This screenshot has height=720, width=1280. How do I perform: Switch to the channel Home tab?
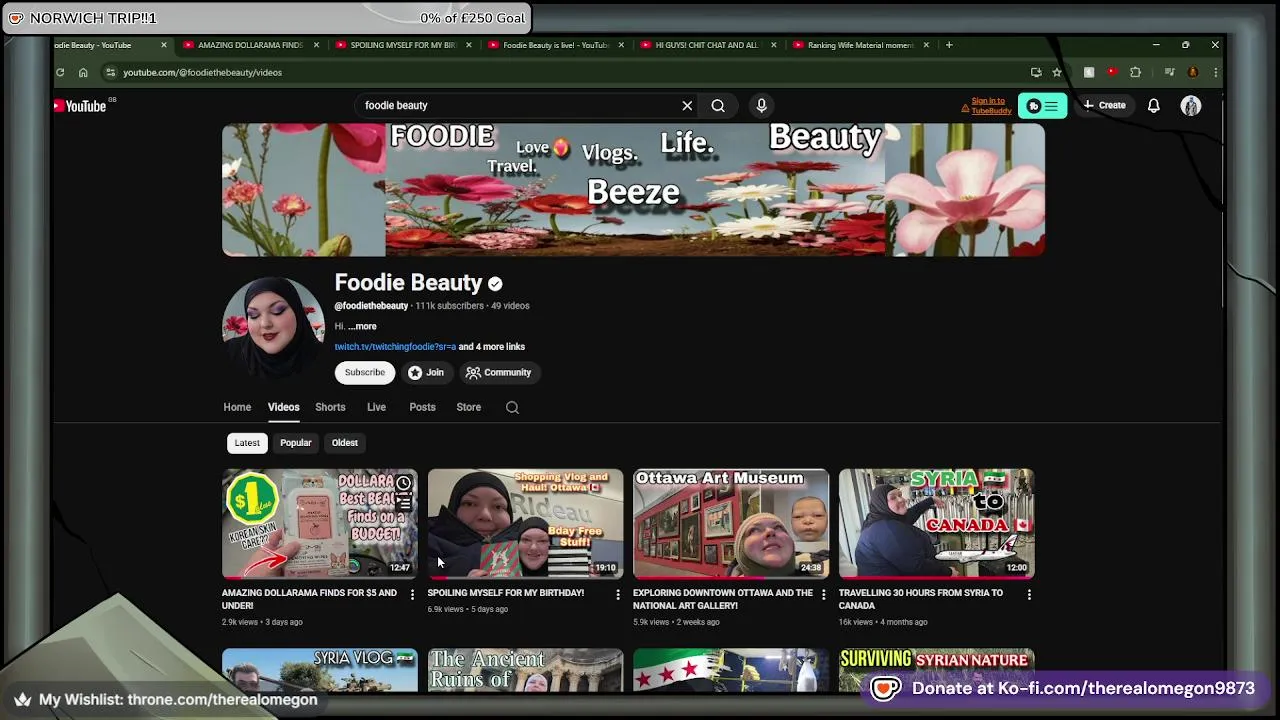click(x=237, y=407)
